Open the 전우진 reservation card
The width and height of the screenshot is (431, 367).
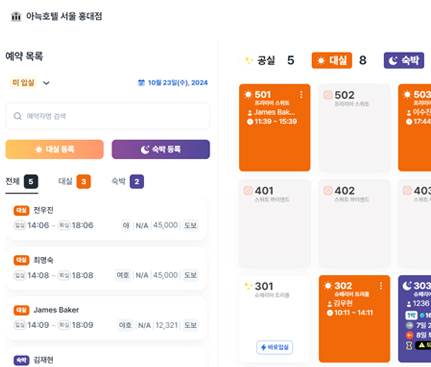point(107,218)
